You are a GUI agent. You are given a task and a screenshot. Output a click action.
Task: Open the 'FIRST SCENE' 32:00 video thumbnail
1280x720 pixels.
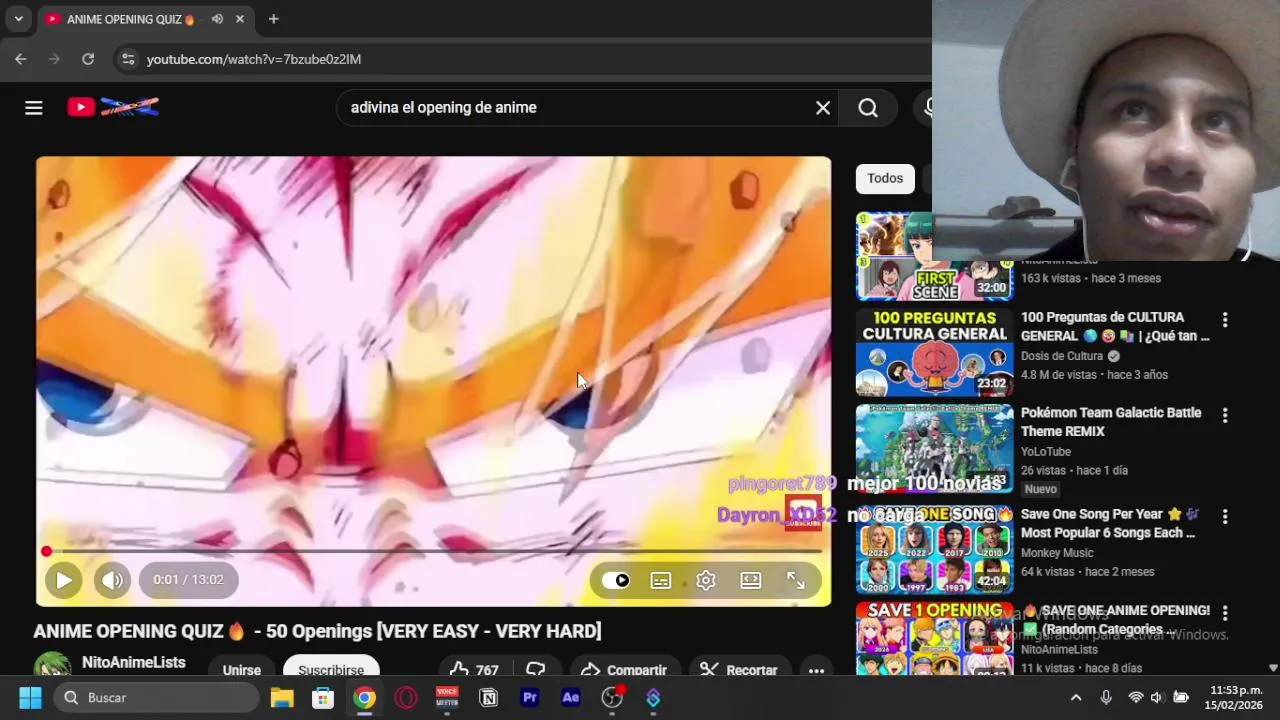click(x=935, y=256)
